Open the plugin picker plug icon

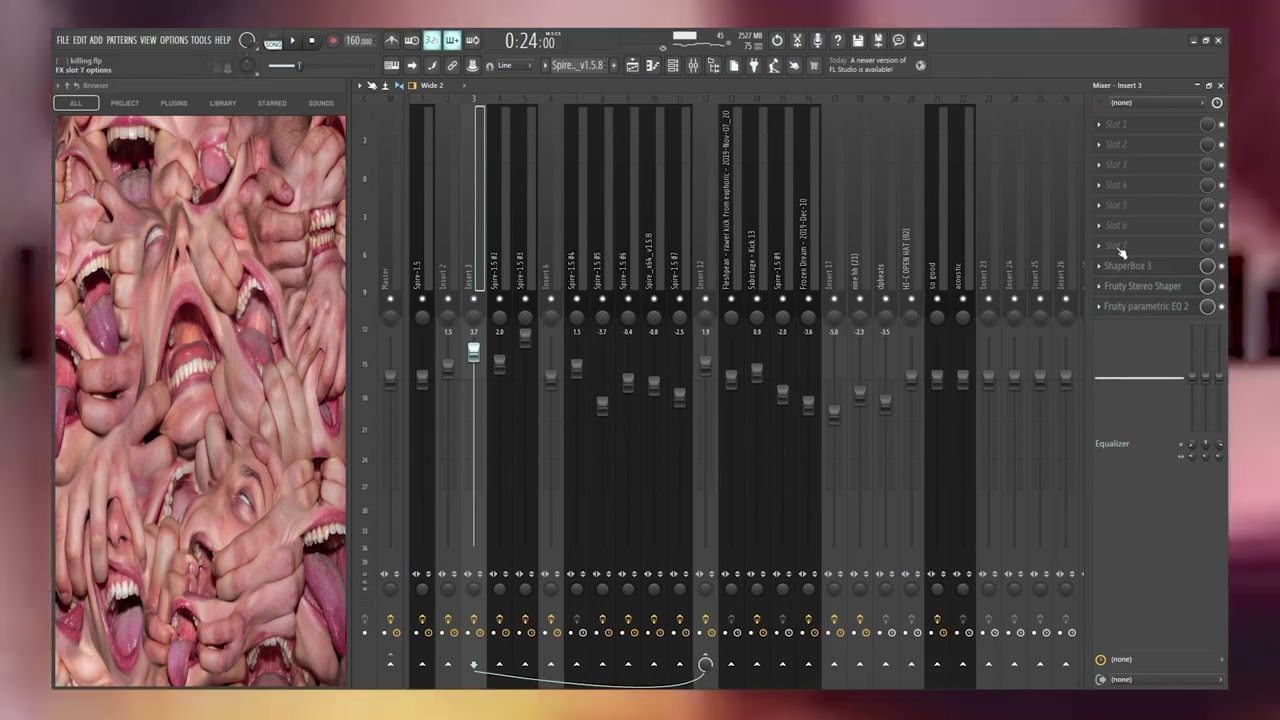(x=754, y=65)
